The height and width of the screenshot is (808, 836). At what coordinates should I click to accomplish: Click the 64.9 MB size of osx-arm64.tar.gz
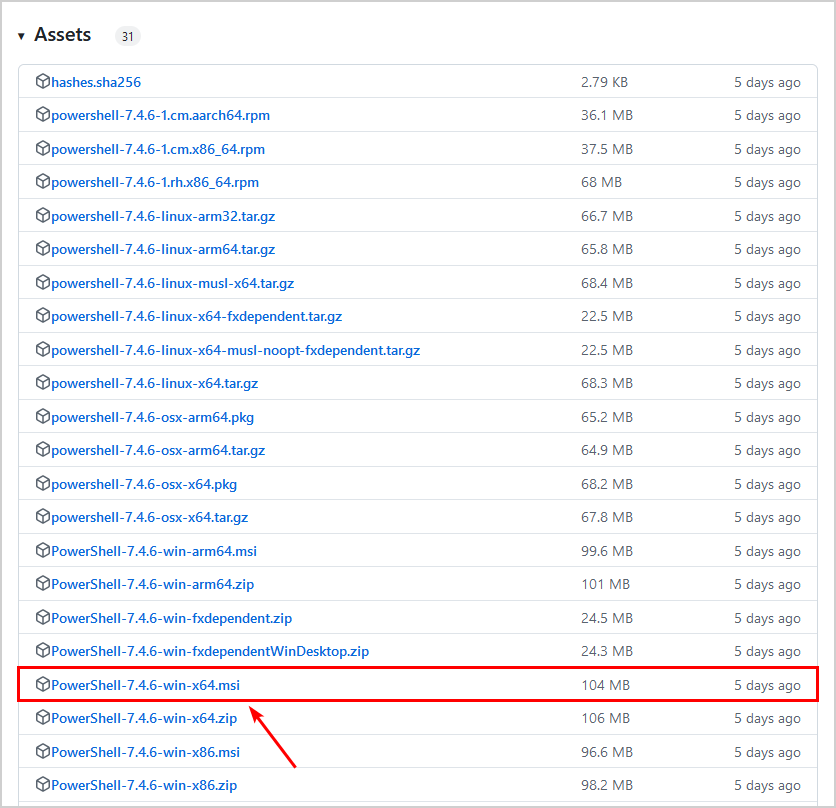pos(607,451)
